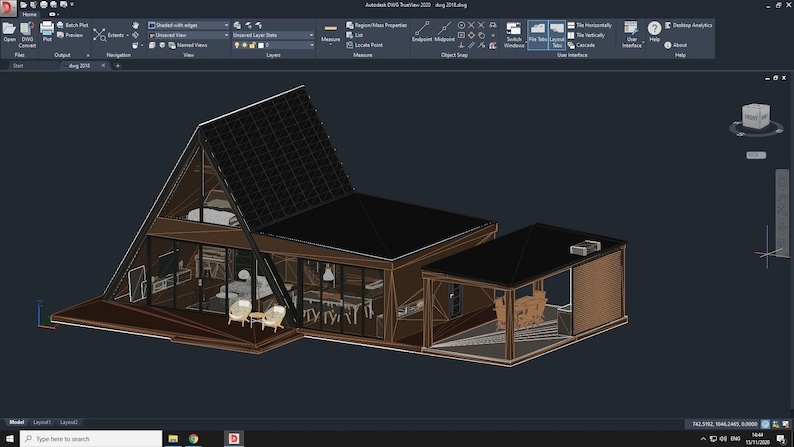Toggle Center object snap circle icon
This screenshot has height=447, width=794.
point(461,25)
